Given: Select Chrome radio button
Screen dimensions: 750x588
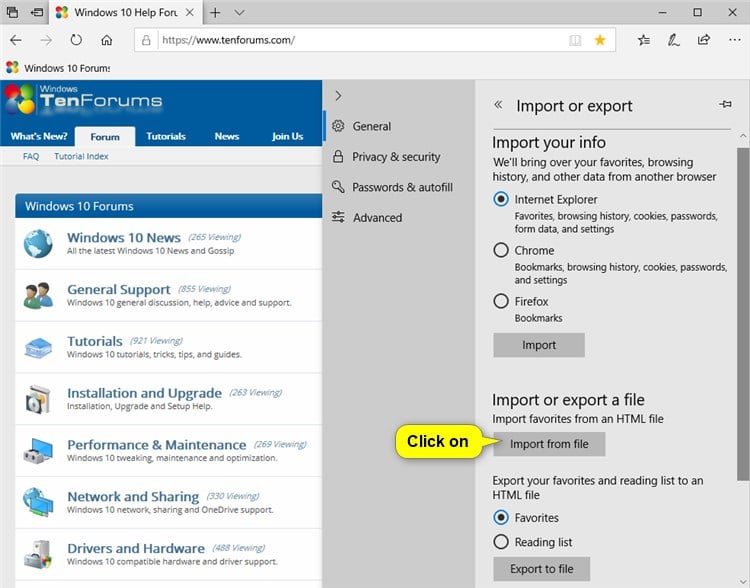Looking at the screenshot, I should coord(501,250).
